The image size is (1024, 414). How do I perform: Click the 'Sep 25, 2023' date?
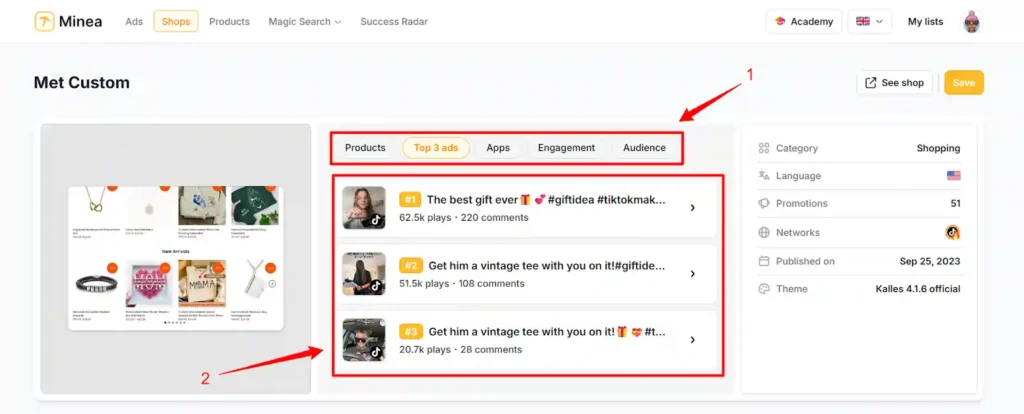coord(930,261)
